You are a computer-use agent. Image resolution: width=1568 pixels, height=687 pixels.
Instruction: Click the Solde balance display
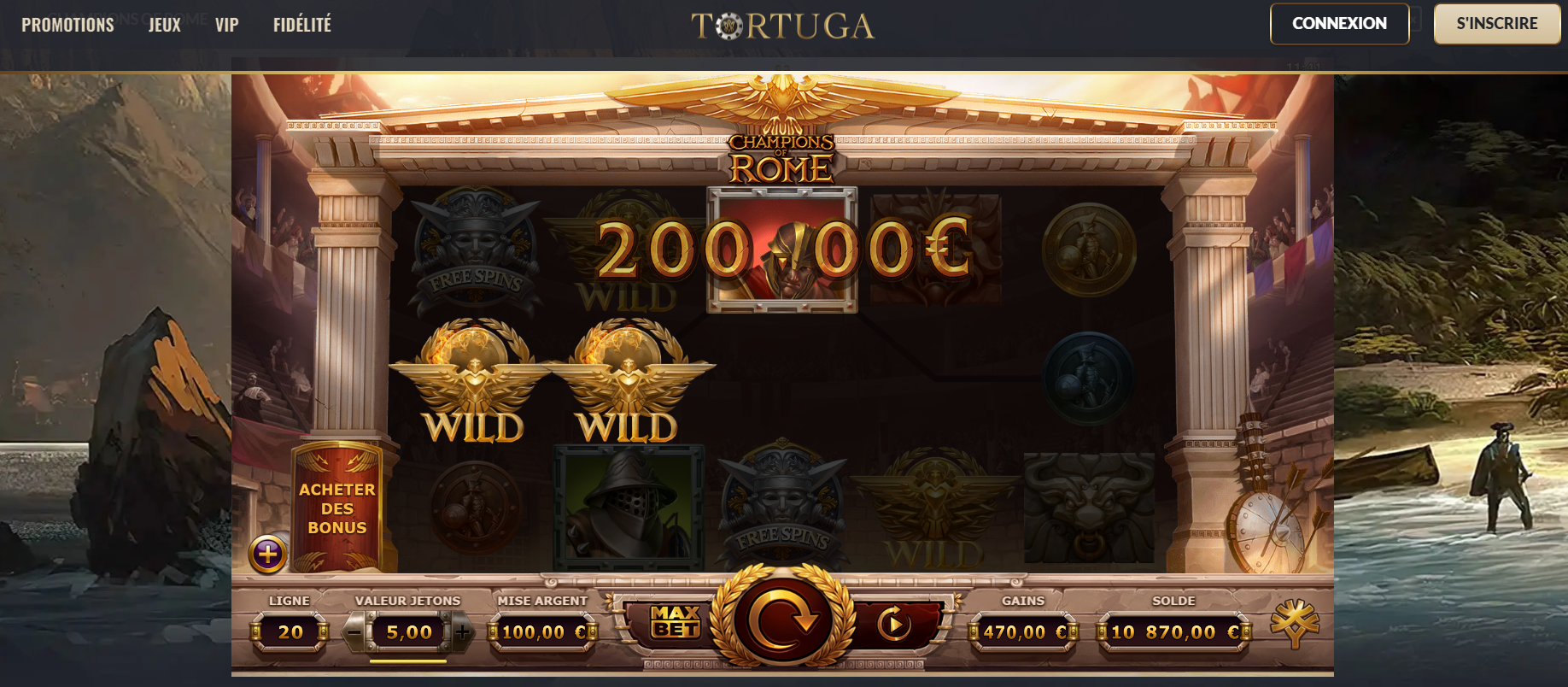point(1174,632)
